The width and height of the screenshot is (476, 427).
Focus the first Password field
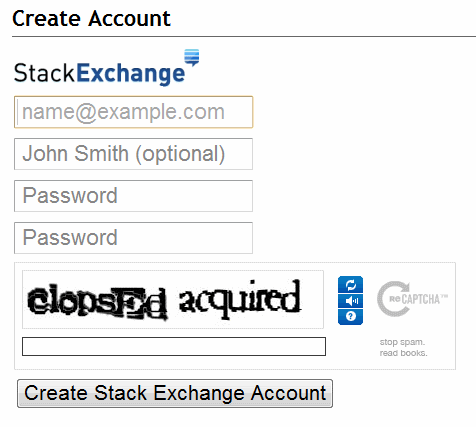133,196
